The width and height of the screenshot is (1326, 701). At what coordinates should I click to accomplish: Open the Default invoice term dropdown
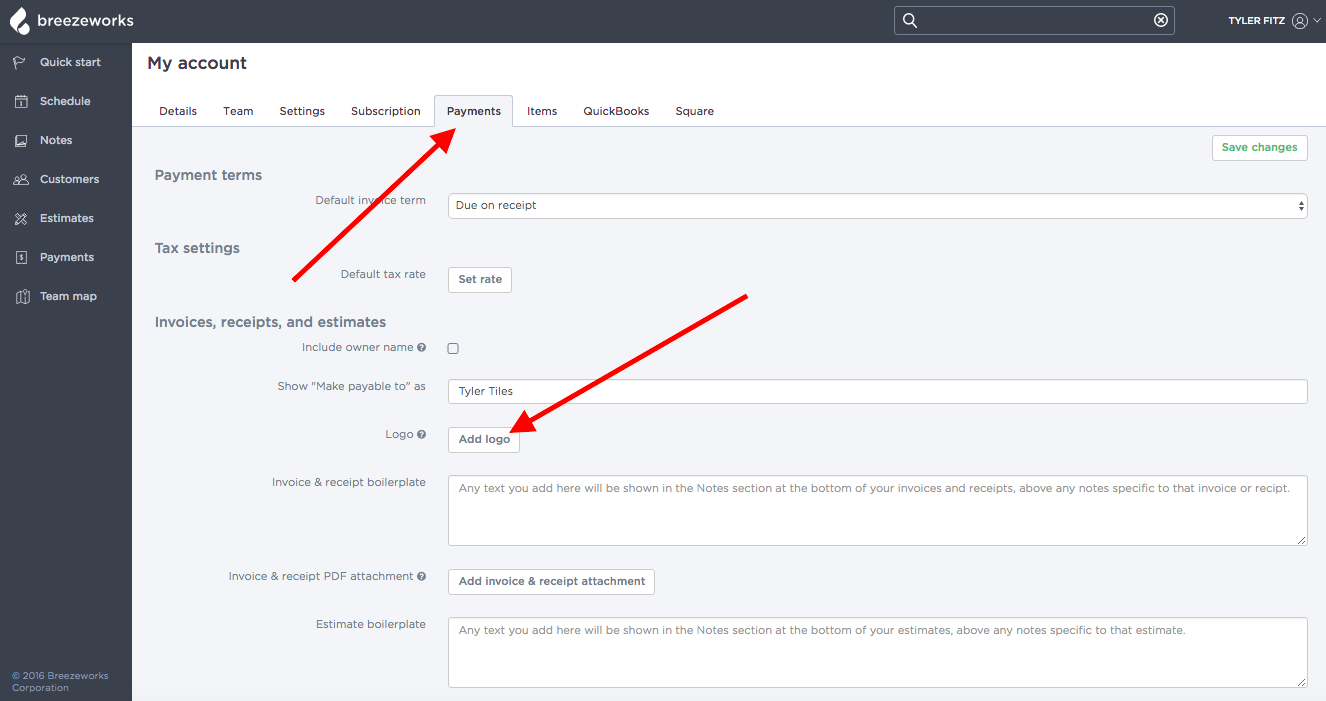878,206
